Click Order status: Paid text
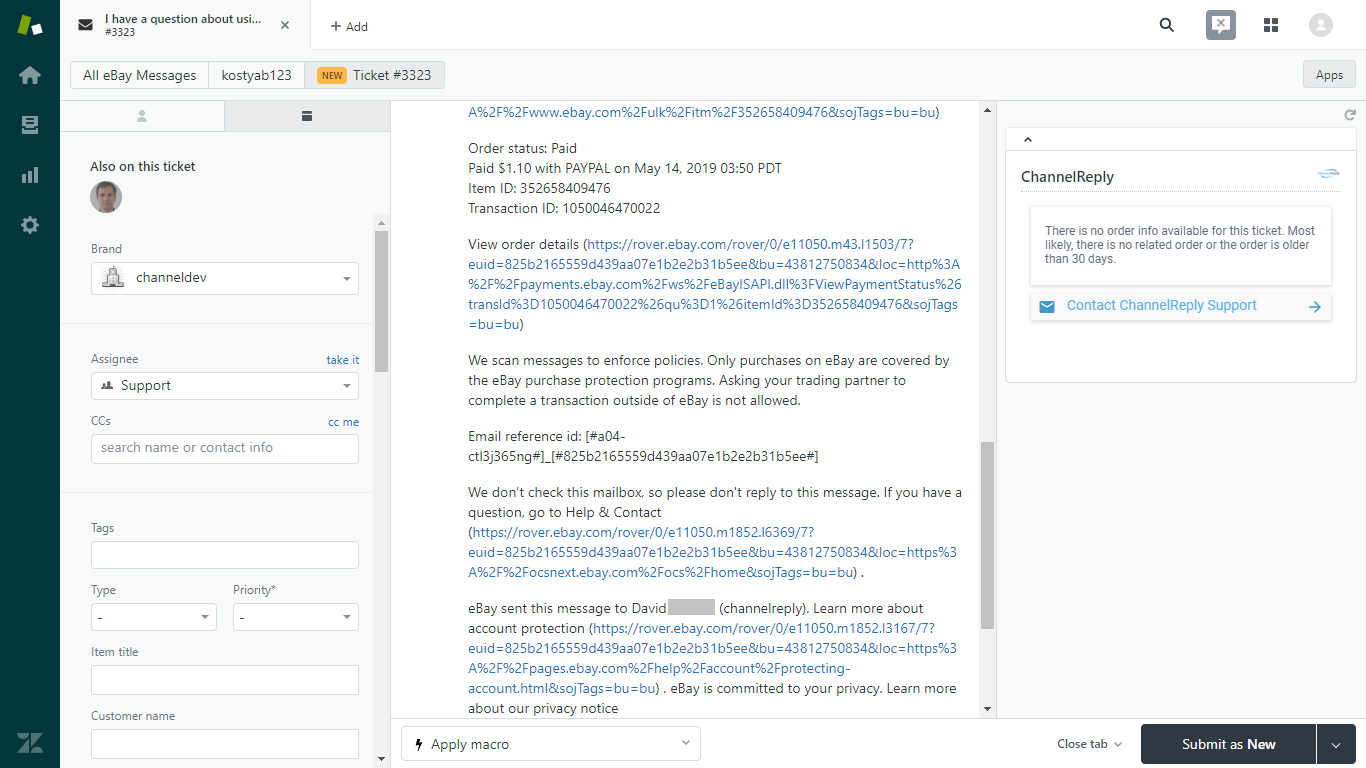This screenshot has width=1366, height=768. tap(522, 148)
